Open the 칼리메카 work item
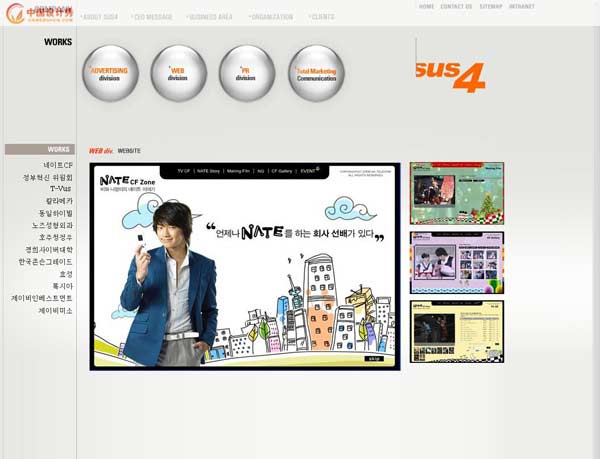The height and width of the screenshot is (459, 600). 59,201
